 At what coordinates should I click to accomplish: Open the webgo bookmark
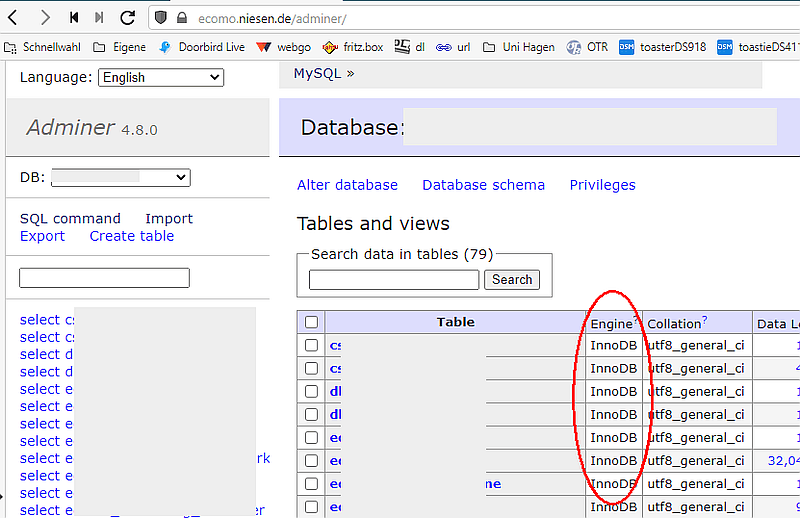pos(284,47)
